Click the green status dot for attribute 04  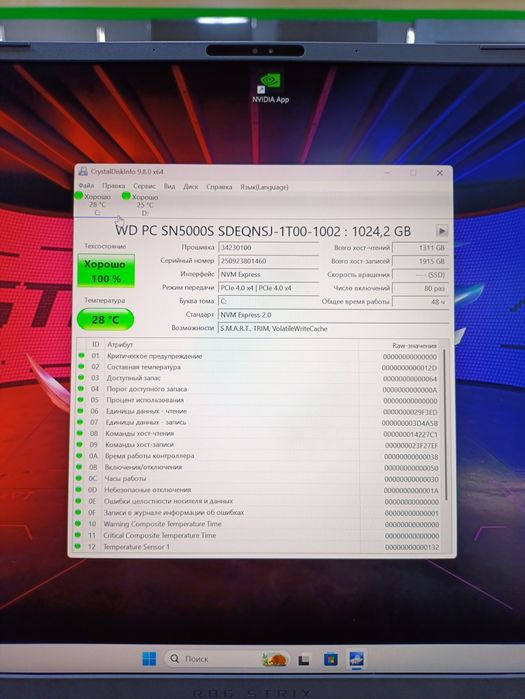[x=81, y=389]
